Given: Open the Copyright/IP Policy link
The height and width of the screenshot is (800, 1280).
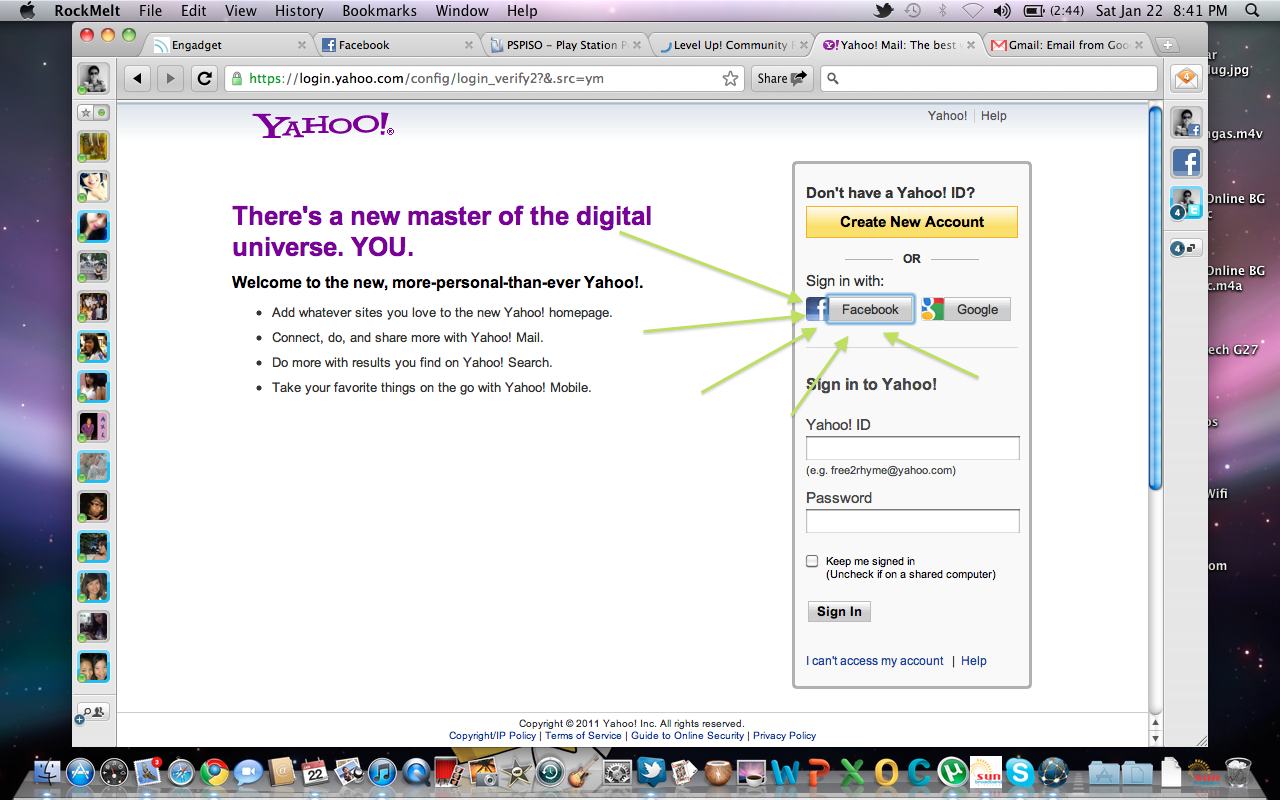Looking at the screenshot, I should [492, 735].
